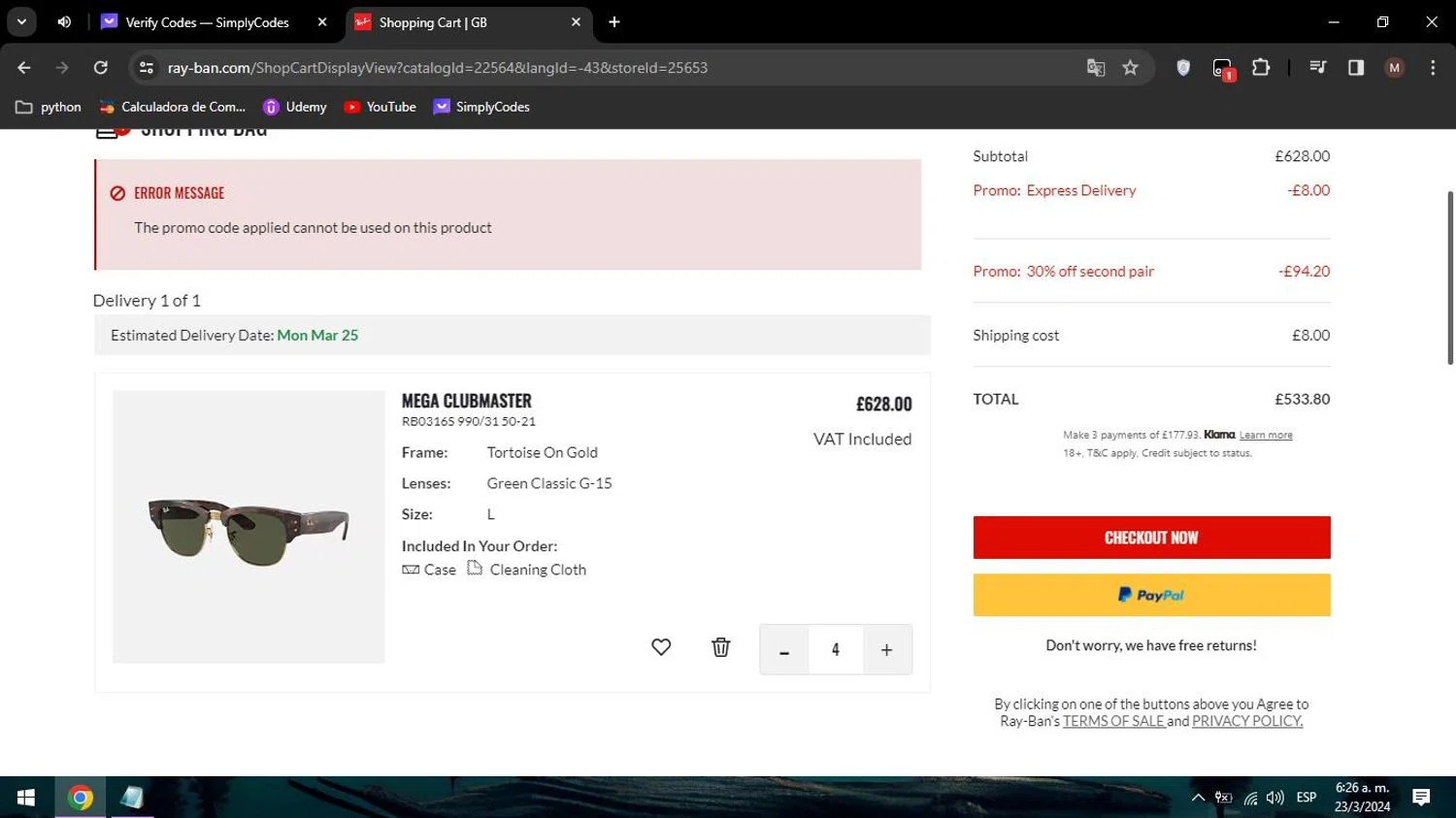
Task: Open the taskbar clock 6:26 a. m.
Action: (1362, 798)
